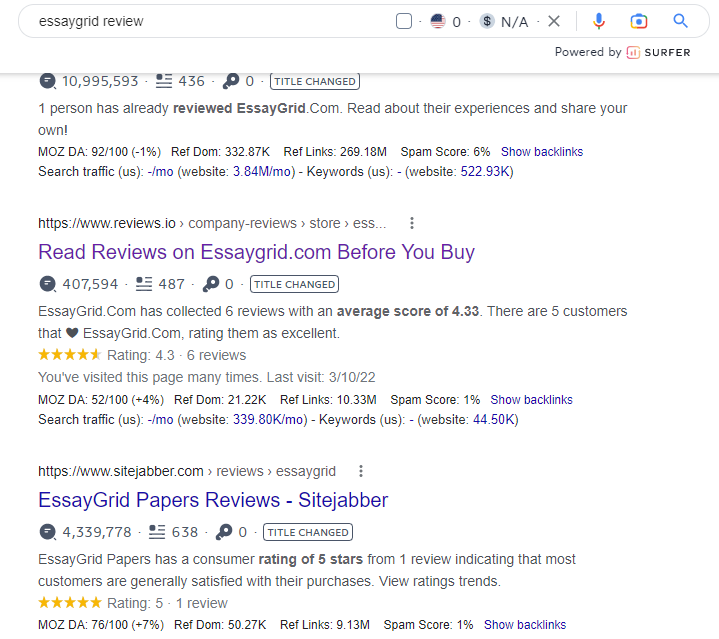The image size is (719, 639).
Task: Open three-dot menu for reviews.io result
Action: click(x=412, y=223)
